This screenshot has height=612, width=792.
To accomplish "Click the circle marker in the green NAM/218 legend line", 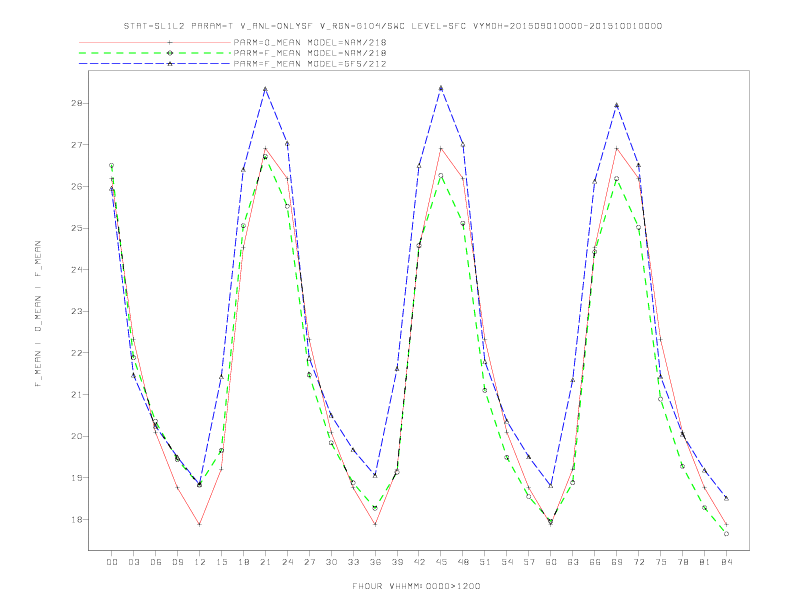I will 170,53.
